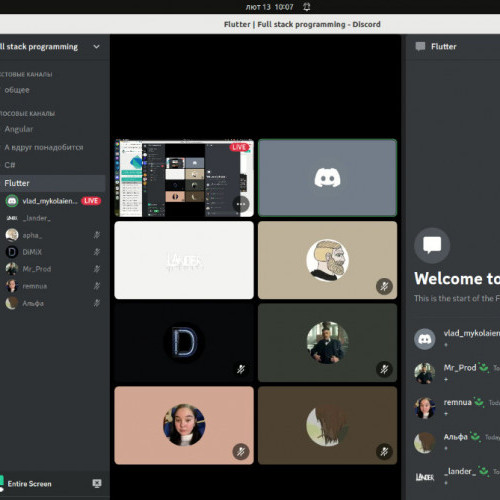Select the bearded avatar video tile
Viewport: 500px width, 500px height.
pos(327,260)
